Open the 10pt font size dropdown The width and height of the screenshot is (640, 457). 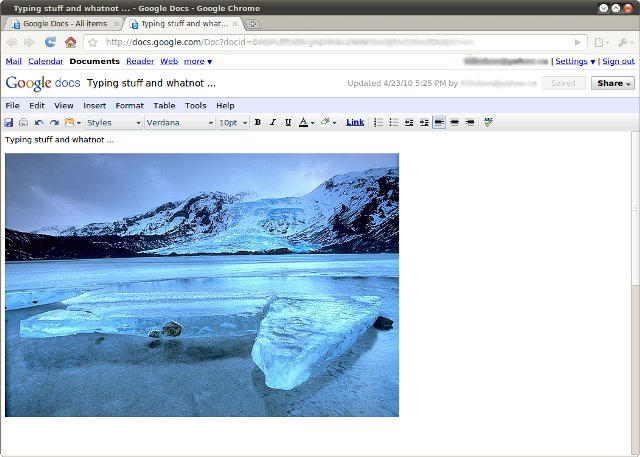pyautogui.click(x=233, y=122)
